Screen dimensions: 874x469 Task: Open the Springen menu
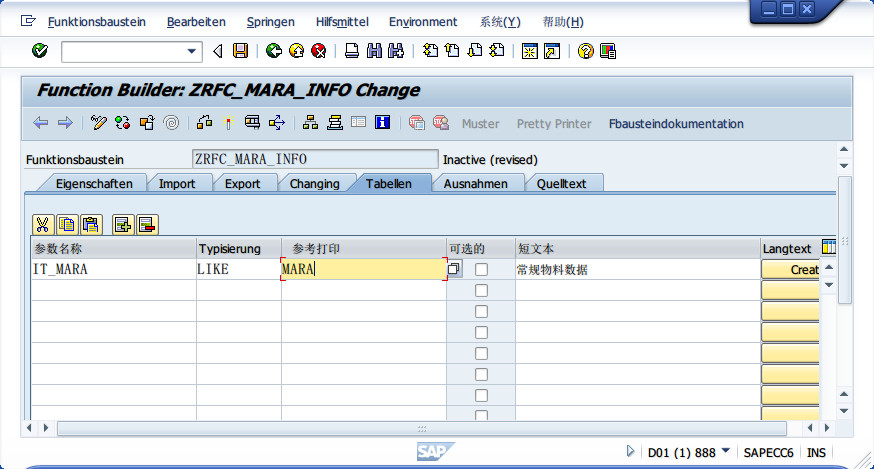[270, 22]
